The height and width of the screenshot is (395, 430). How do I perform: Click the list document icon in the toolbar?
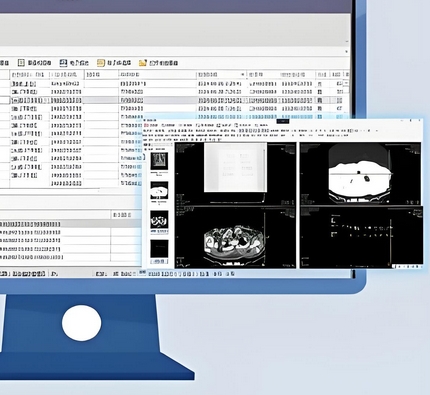(x=21, y=63)
